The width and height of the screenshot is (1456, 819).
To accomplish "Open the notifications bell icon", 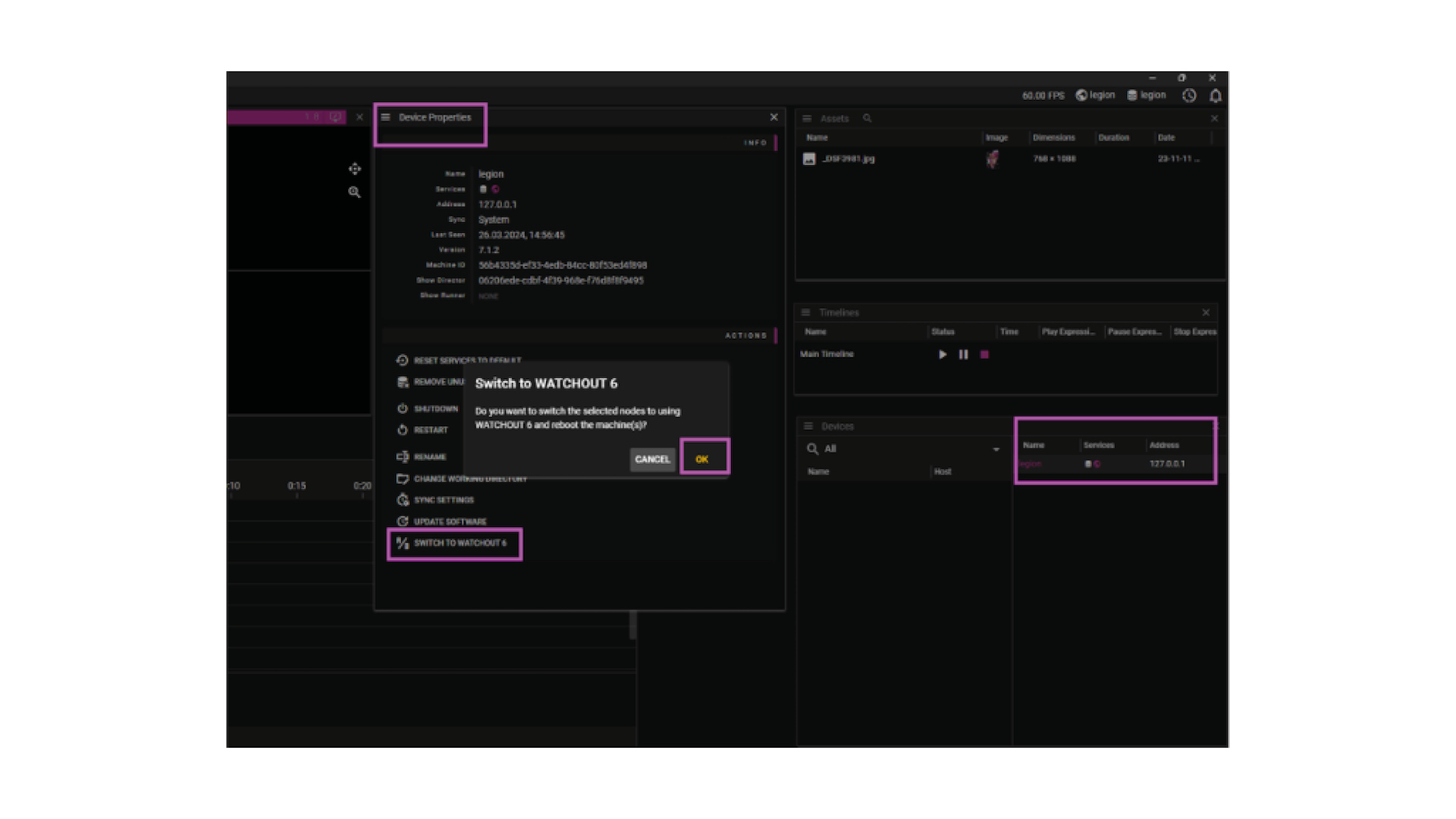I will click(1216, 96).
